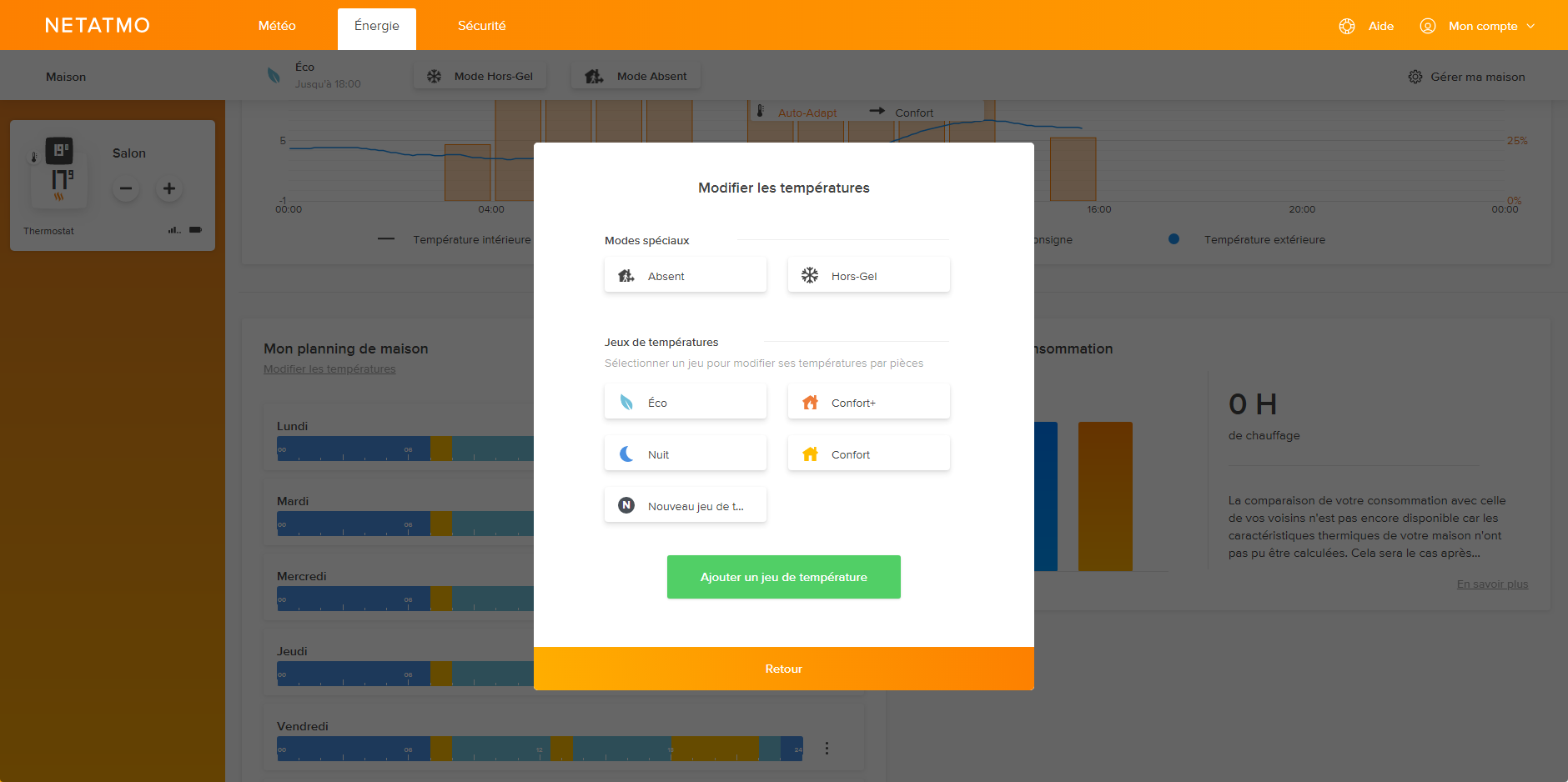Open Aide help icon

[1347, 26]
